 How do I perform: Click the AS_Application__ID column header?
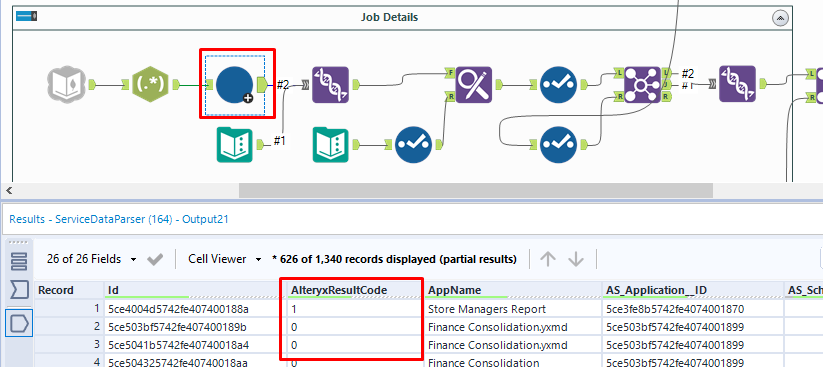click(693, 290)
